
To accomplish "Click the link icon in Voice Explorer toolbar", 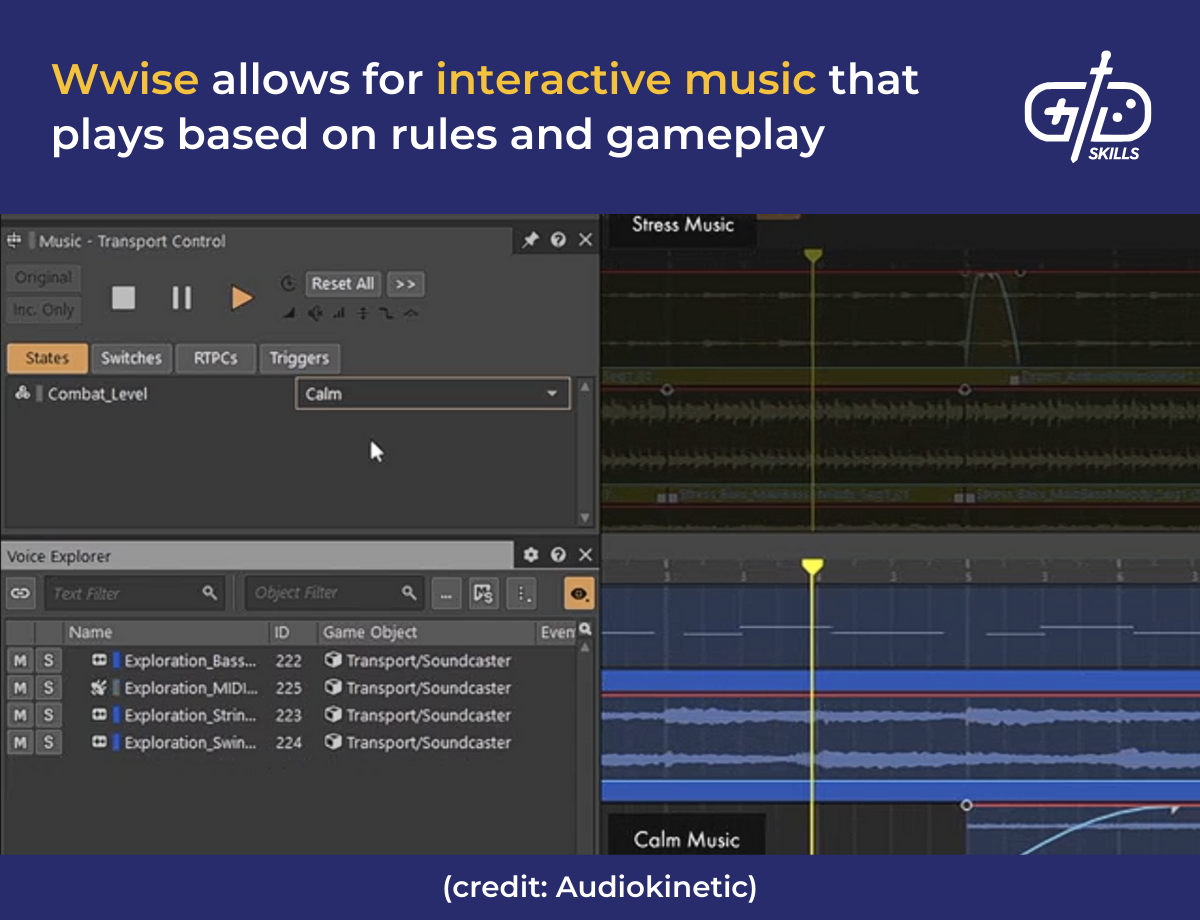I will [21, 592].
